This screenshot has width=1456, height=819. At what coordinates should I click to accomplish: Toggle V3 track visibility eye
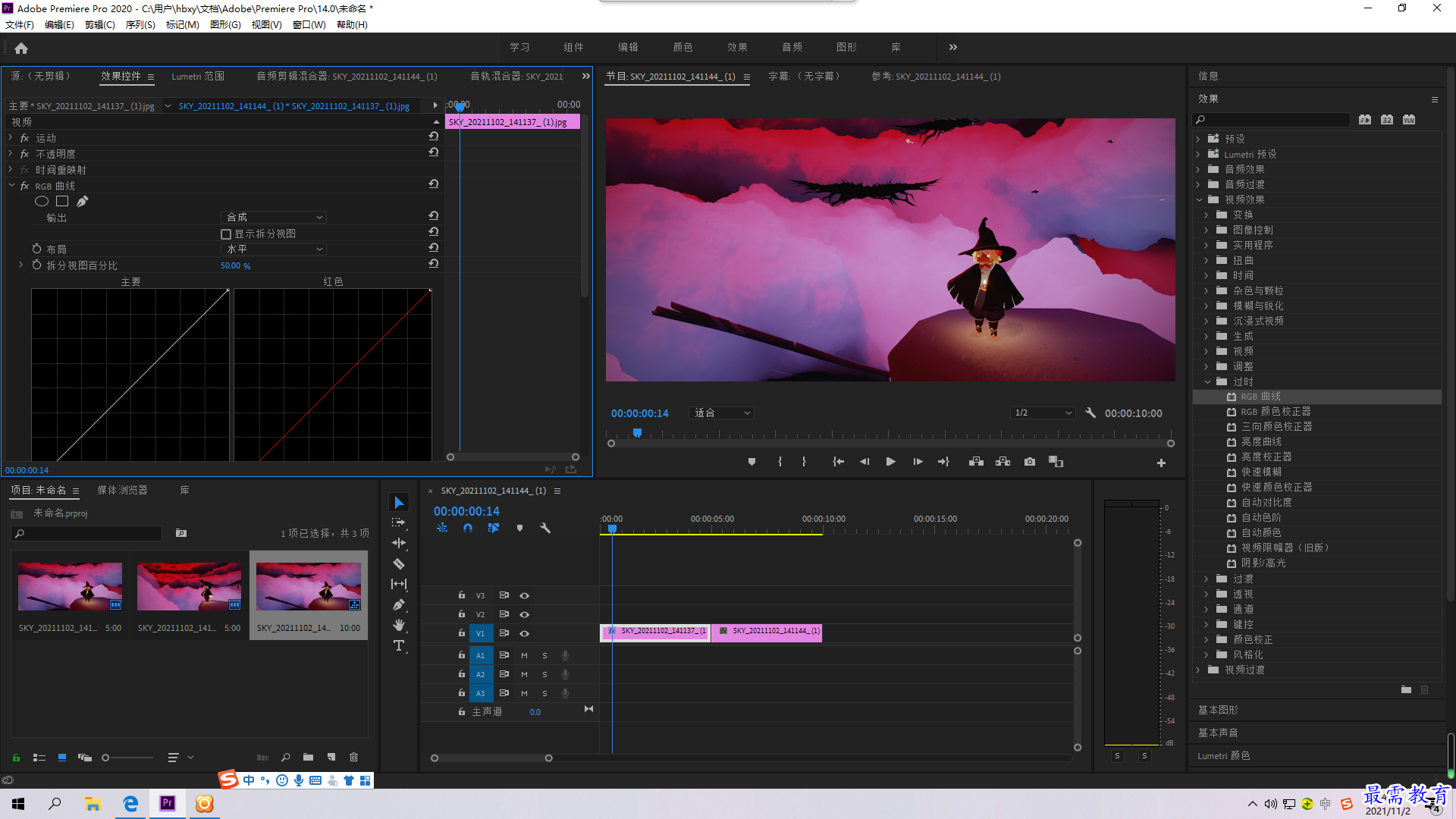click(524, 595)
